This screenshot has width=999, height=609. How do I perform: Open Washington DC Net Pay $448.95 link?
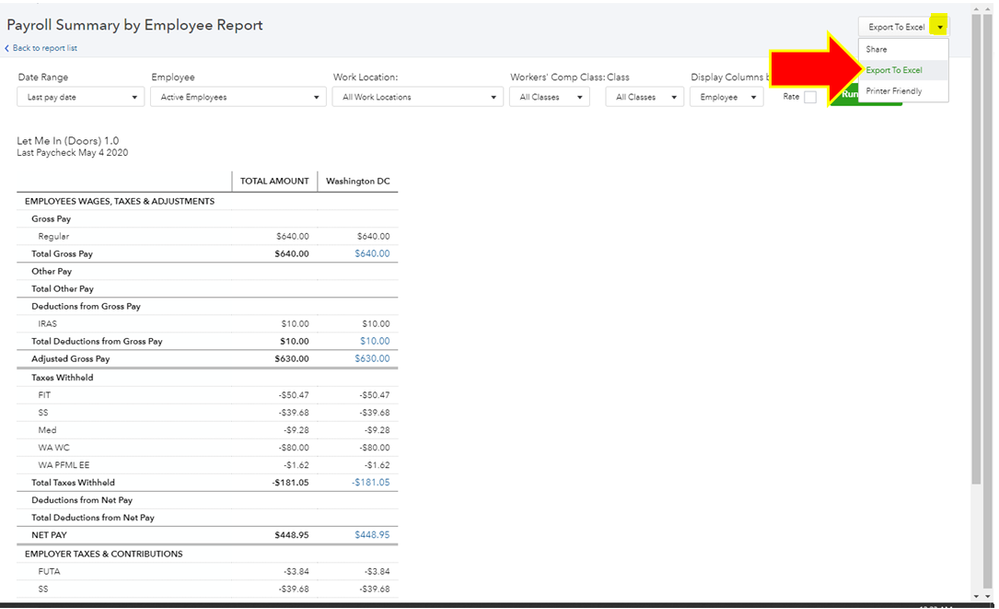tap(372, 535)
